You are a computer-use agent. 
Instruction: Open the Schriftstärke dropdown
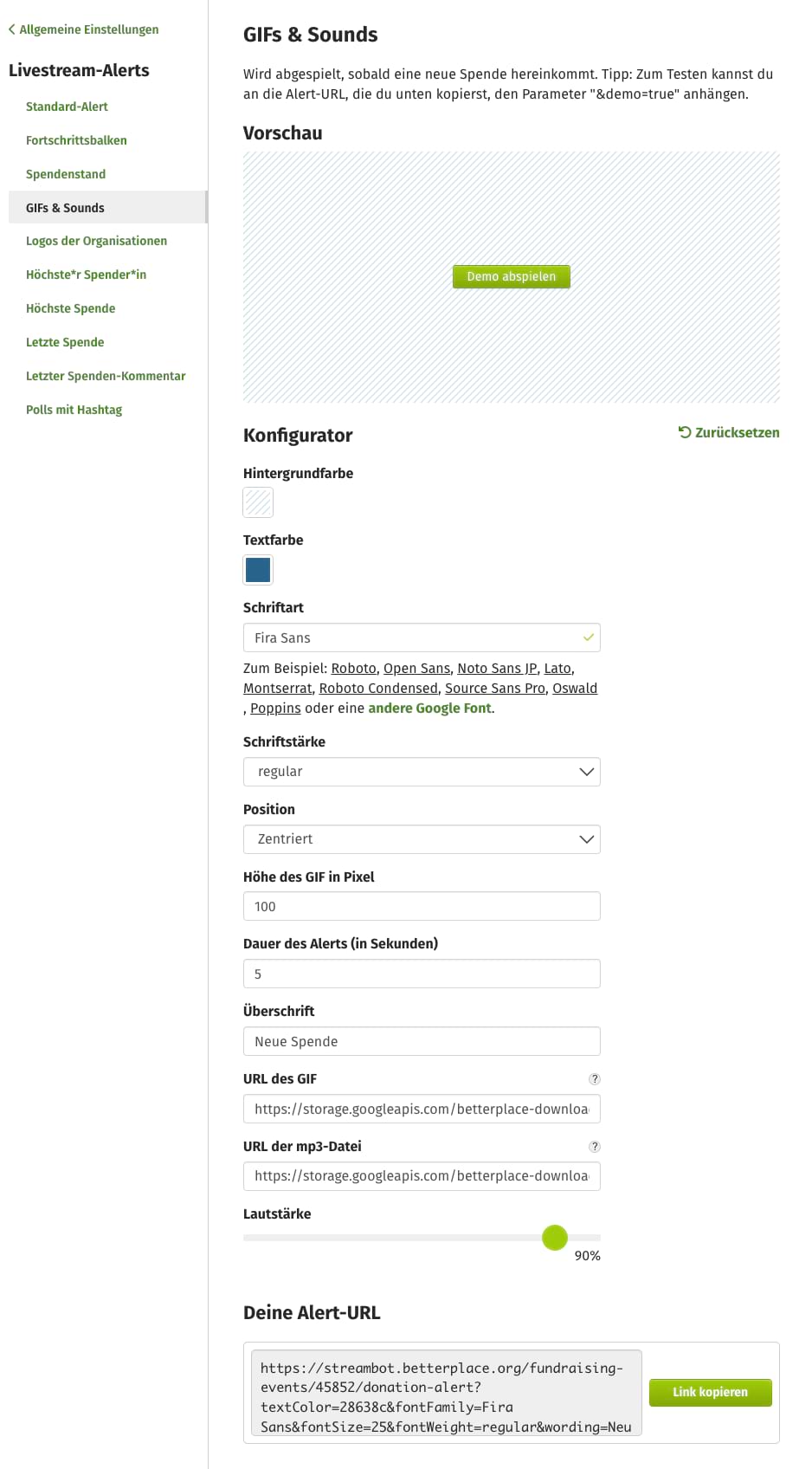coord(422,771)
